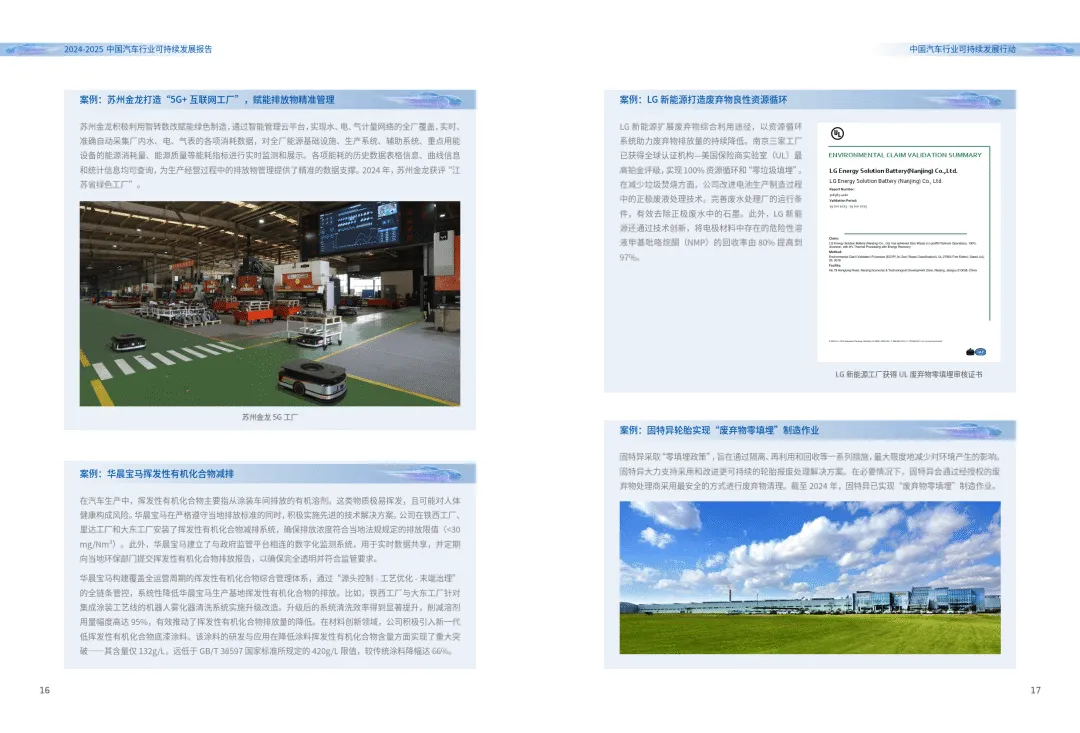Click the header text 2024-2025 中国汽车行业可持续发展报告

[138, 50]
